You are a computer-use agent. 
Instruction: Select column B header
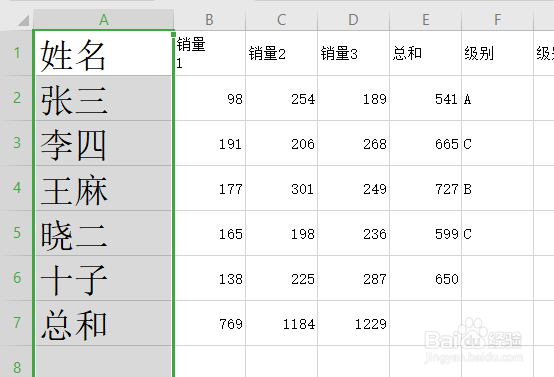coord(210,19)
